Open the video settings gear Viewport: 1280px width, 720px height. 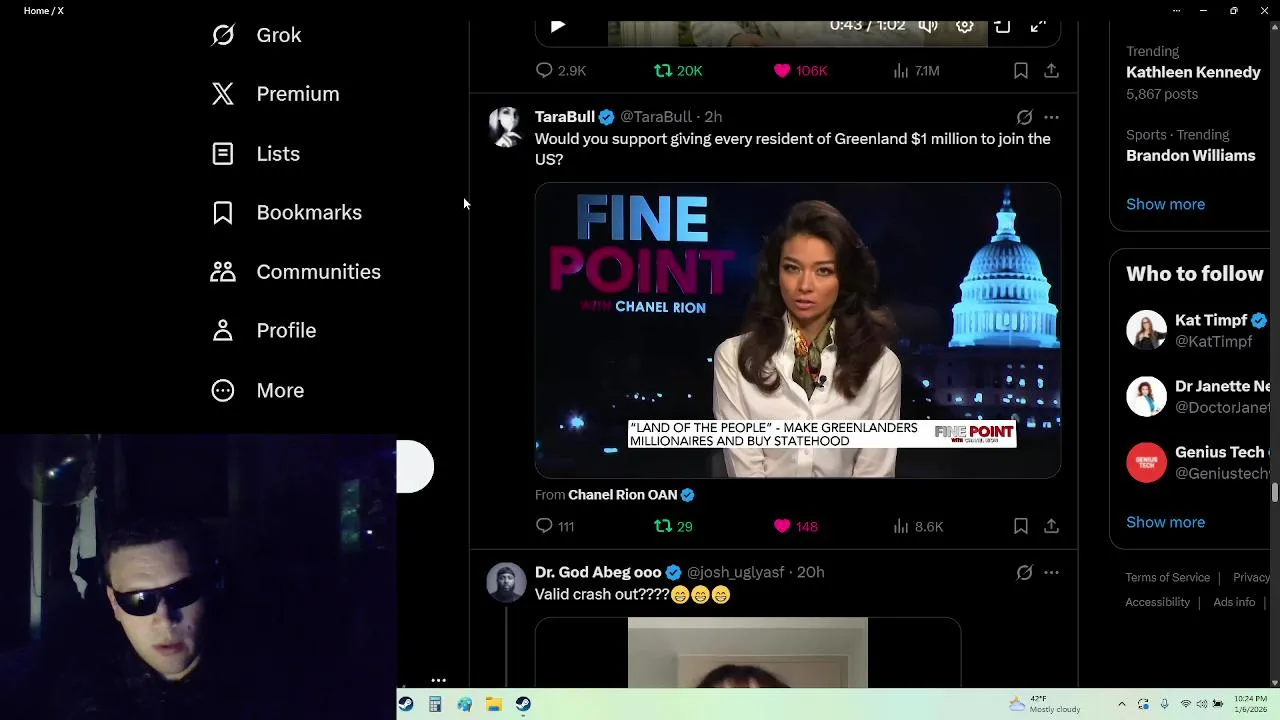click(x=965, y=26)
